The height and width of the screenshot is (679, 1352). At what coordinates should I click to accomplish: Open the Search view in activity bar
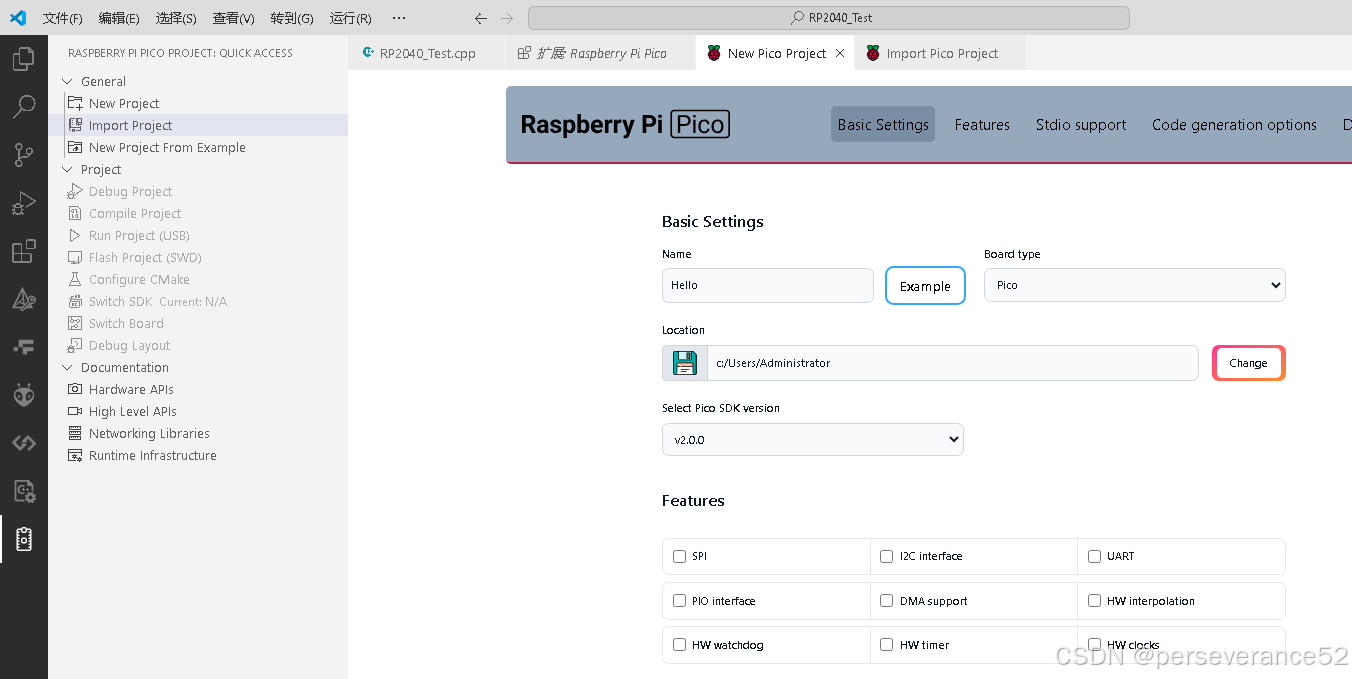coord(24,106)
